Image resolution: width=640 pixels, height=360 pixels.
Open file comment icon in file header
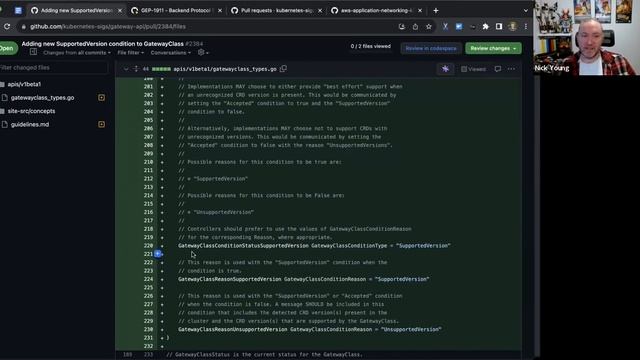pos(498,69)
